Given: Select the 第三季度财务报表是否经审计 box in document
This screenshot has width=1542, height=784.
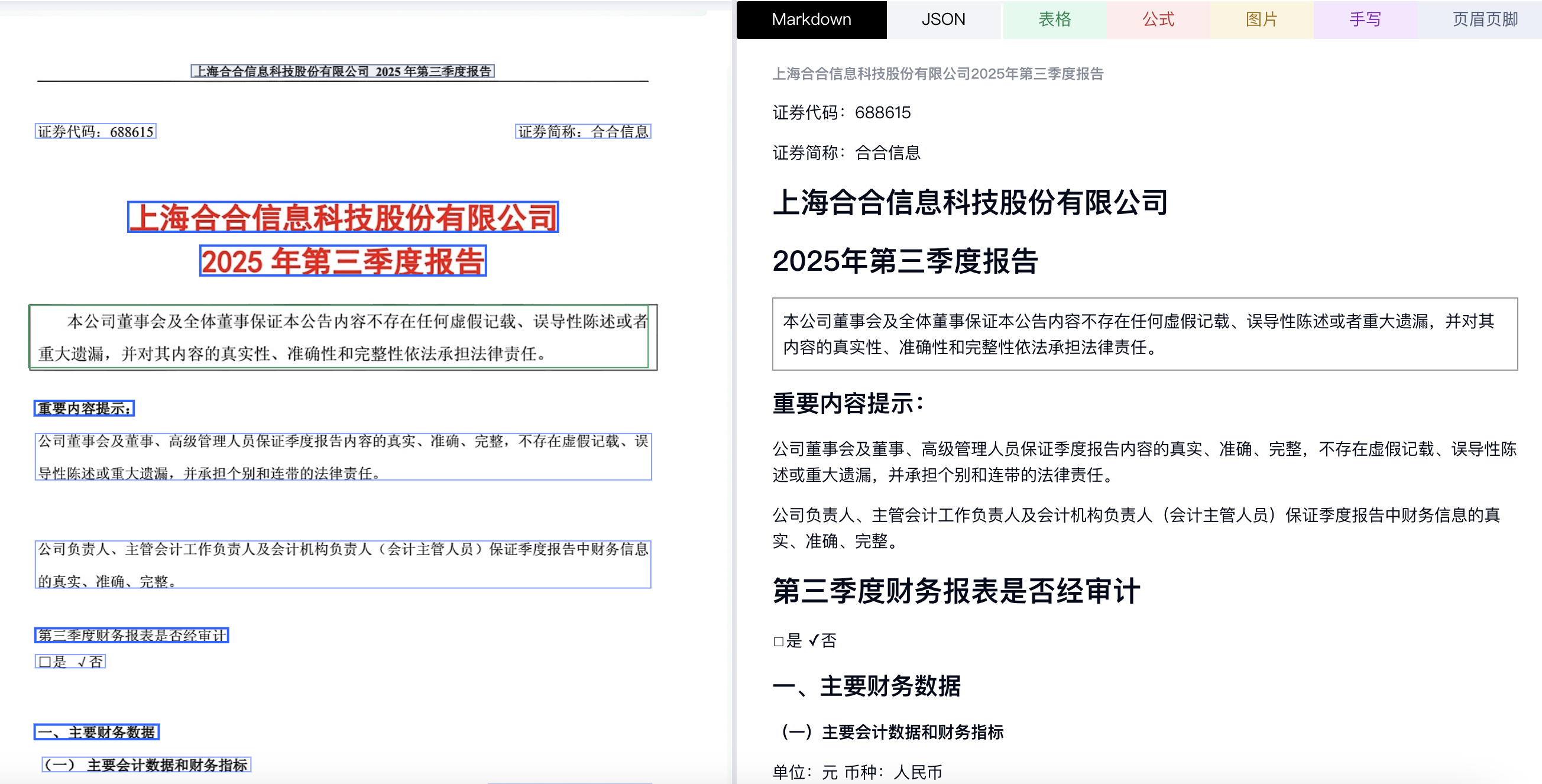Looking at the screenshot, I should [x=132, y=635].
